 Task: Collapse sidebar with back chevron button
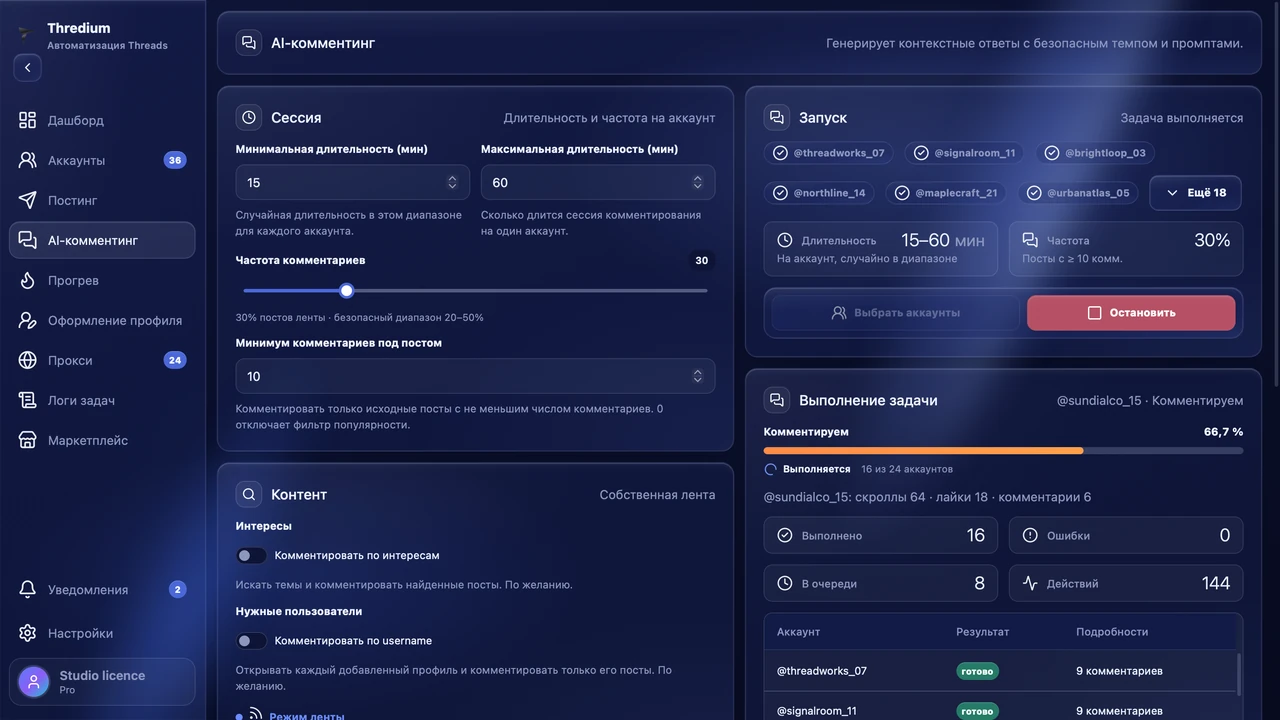pos(27,68)
